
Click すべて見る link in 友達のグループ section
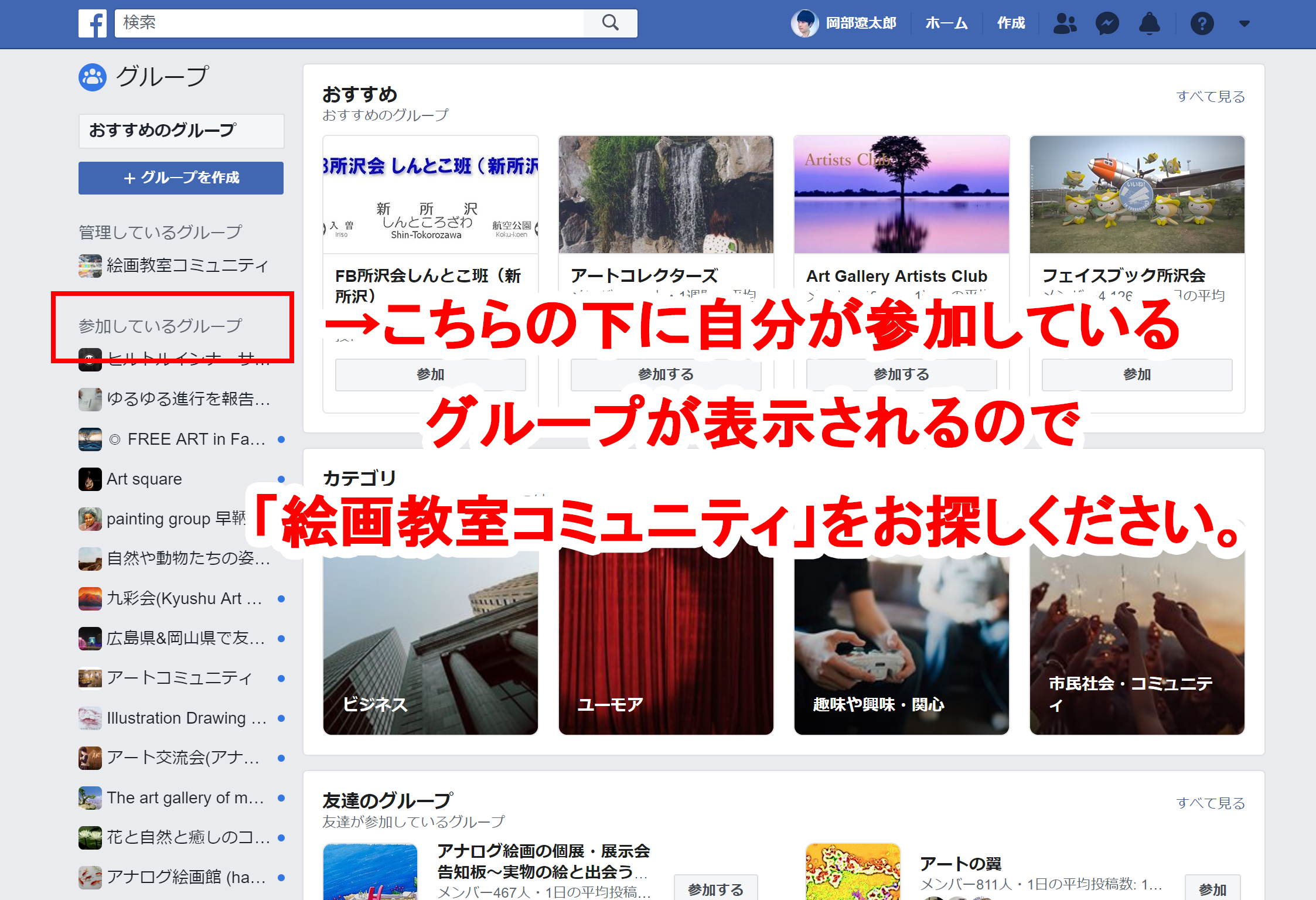pos(1210,803)
